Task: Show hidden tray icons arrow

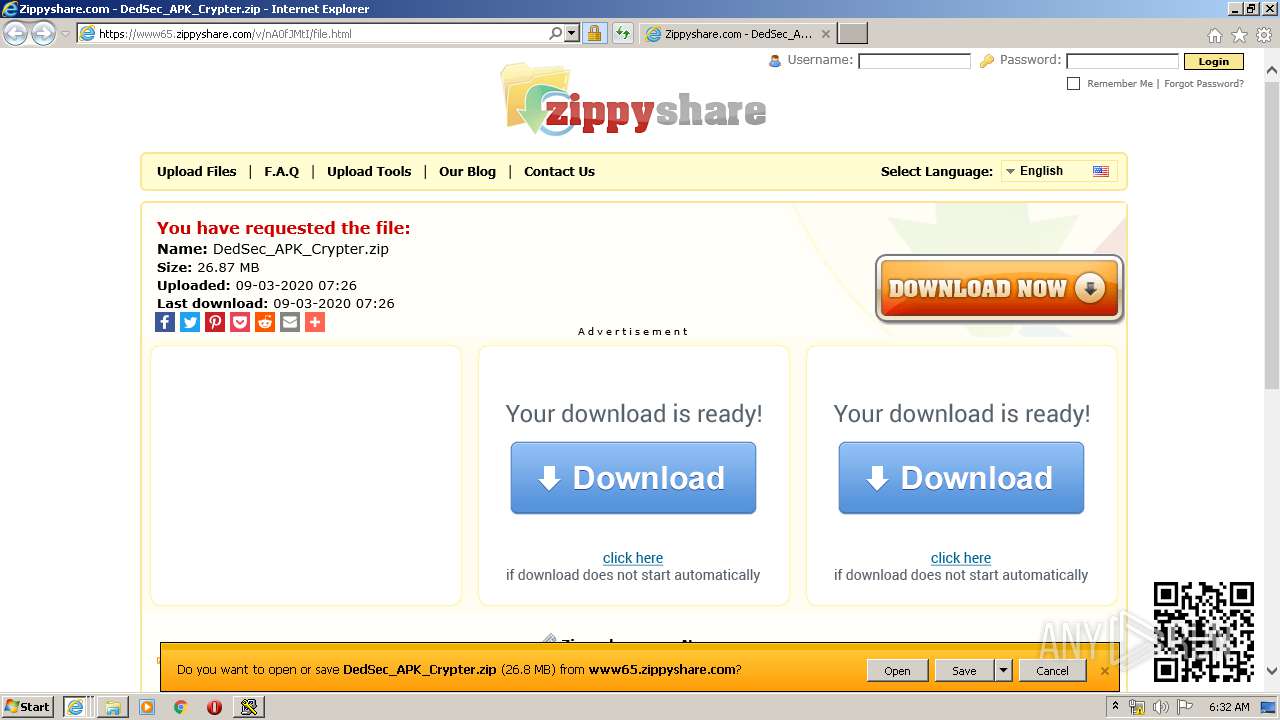Action: coord(1116,706)
